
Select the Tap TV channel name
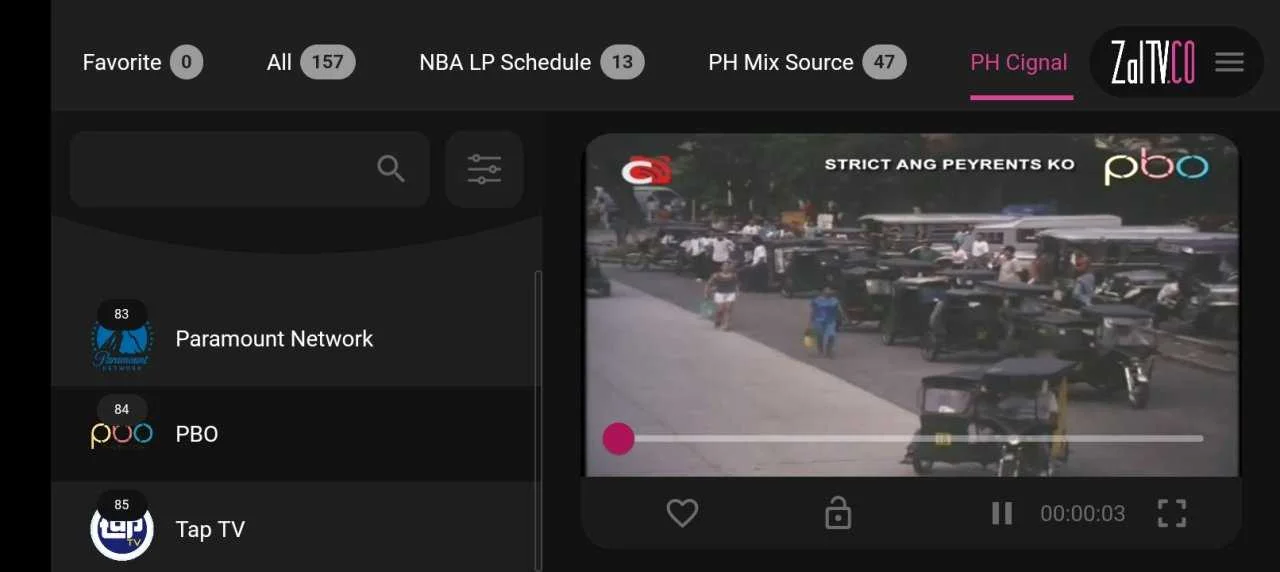(210, 530)
